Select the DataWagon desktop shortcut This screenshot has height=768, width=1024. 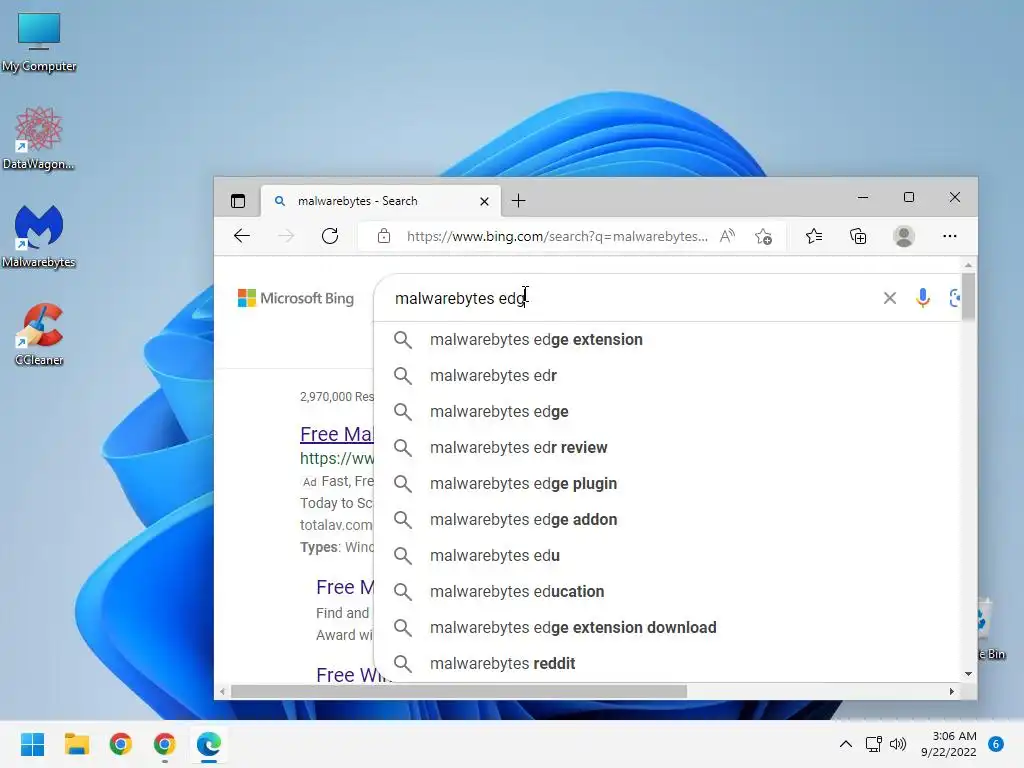[39, 139]
